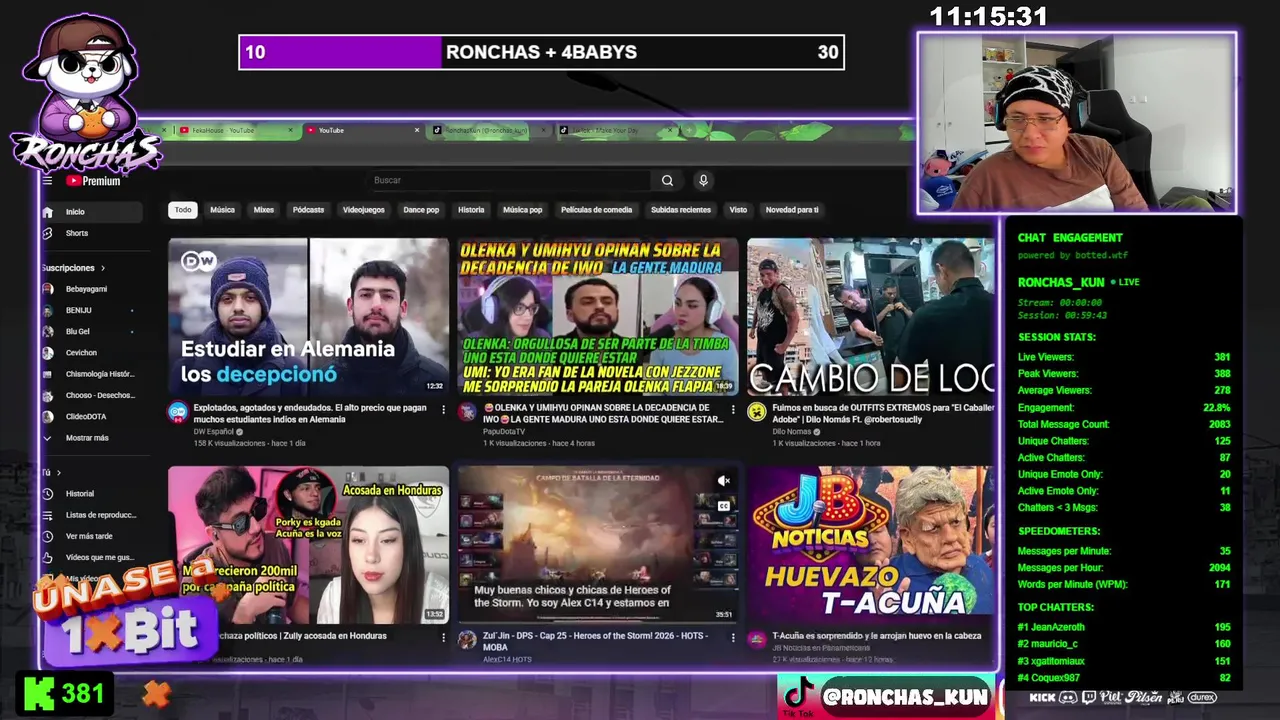This screenshot has width=1280, height=720.
Task: Close the active YouTube browser tab
Action: 417,130
